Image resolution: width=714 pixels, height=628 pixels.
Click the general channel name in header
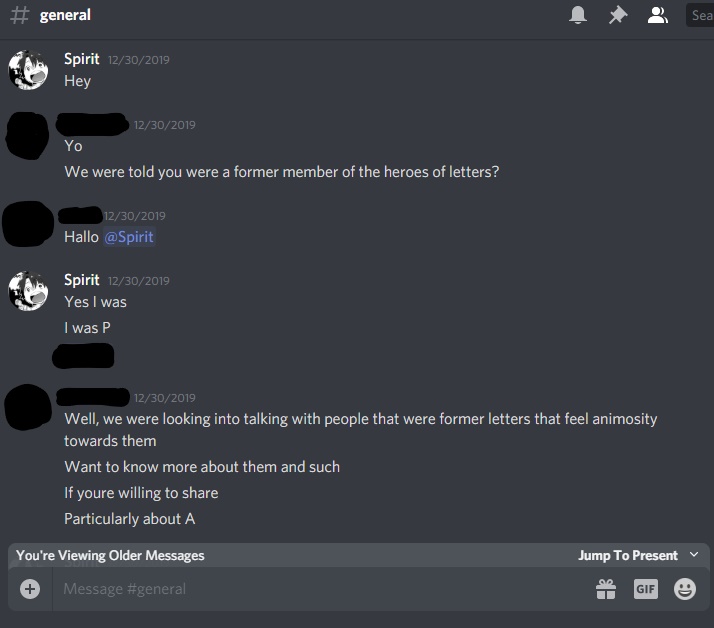point(65,15)
